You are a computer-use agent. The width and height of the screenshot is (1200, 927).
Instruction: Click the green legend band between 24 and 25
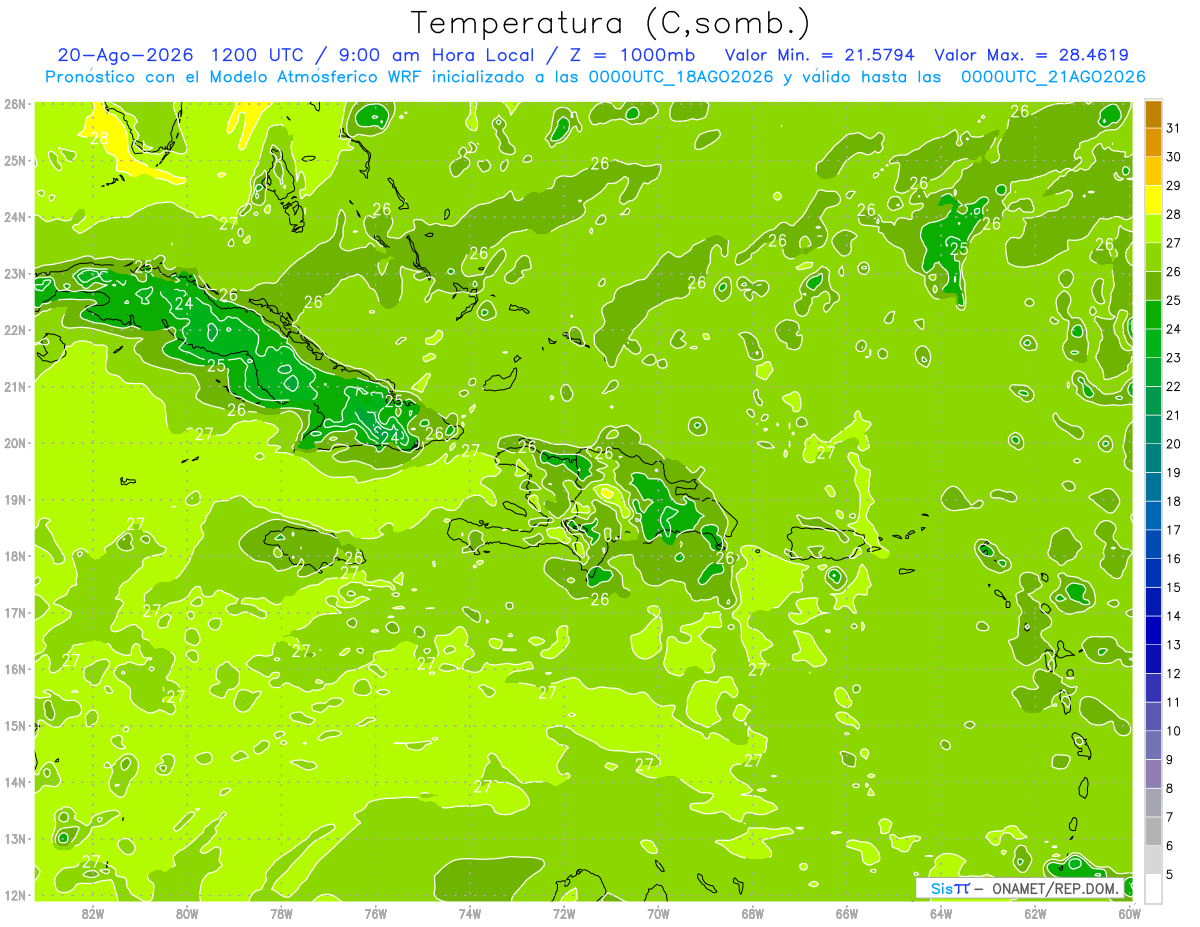tap(1153, 315)
